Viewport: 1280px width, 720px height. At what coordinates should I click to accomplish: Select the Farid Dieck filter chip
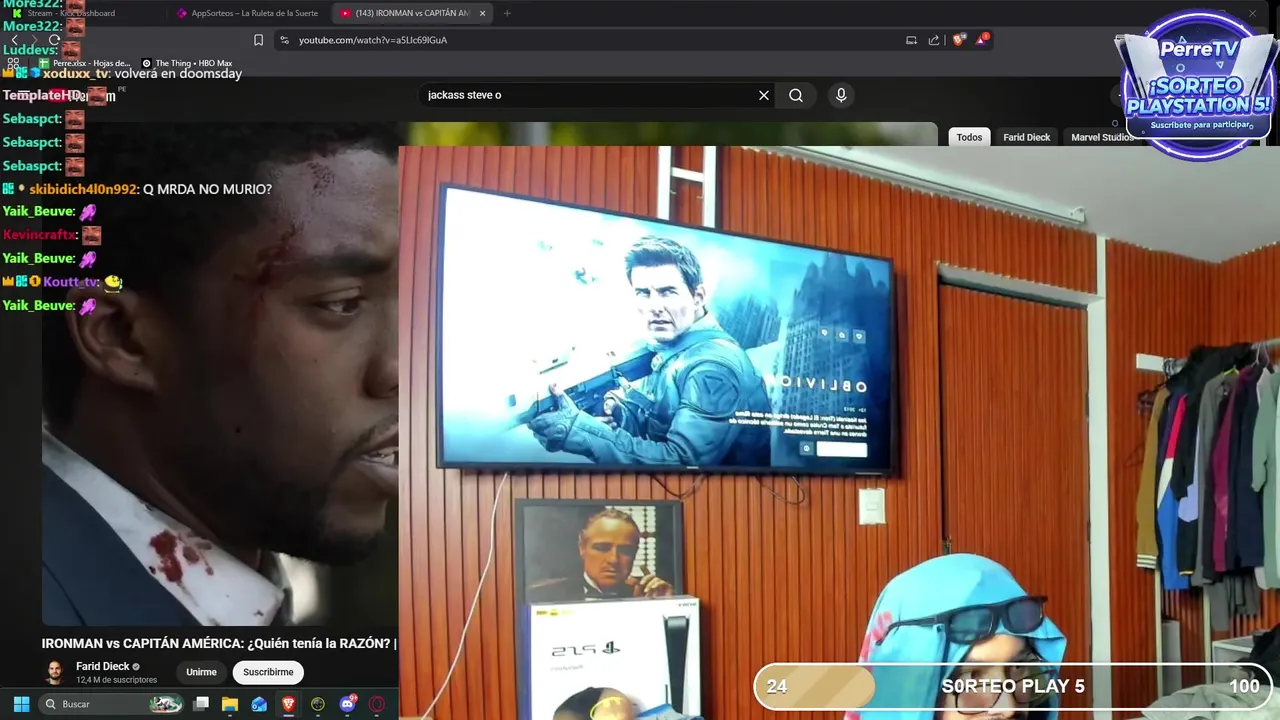click(x=1026, y=137)
